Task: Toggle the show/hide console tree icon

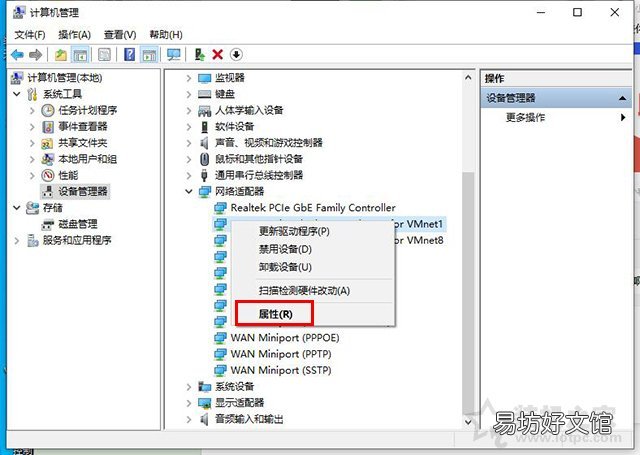Action: pos(80,54)
